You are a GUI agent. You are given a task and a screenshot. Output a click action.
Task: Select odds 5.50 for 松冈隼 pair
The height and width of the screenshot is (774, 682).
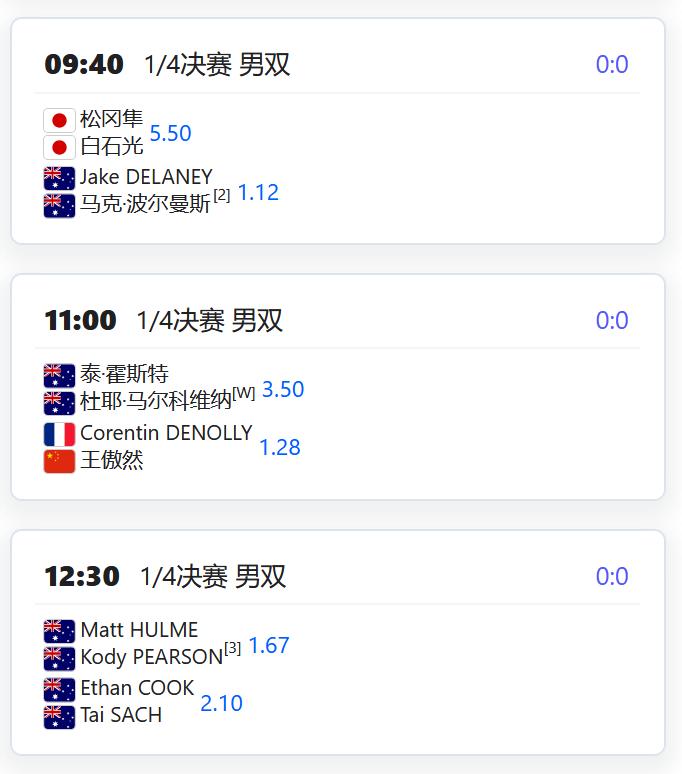170,133
